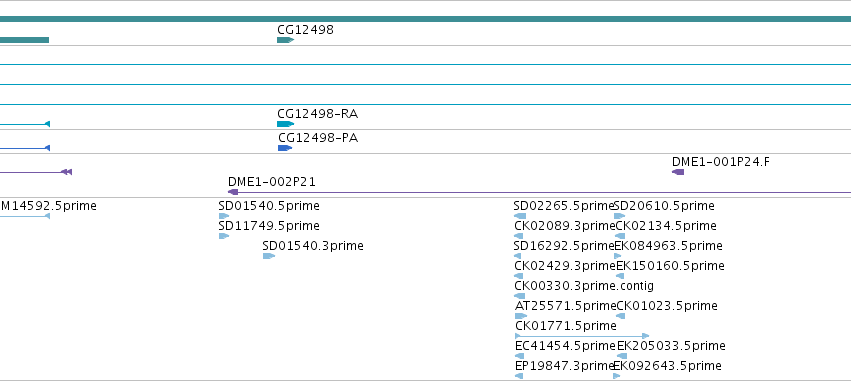
Task: Open the CG12498 gene label
Action: point(305,30)
